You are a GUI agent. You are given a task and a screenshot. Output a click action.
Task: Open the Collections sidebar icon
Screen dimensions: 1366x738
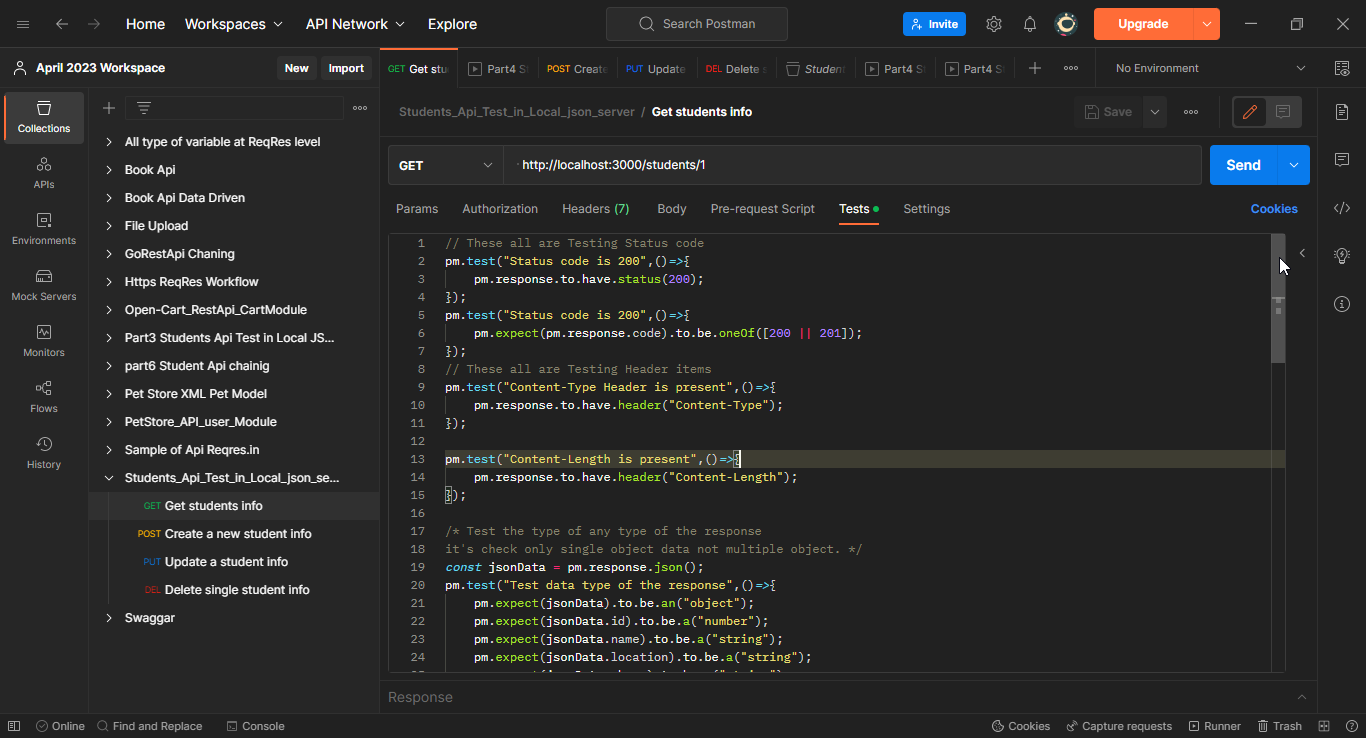tap(43, 117)
